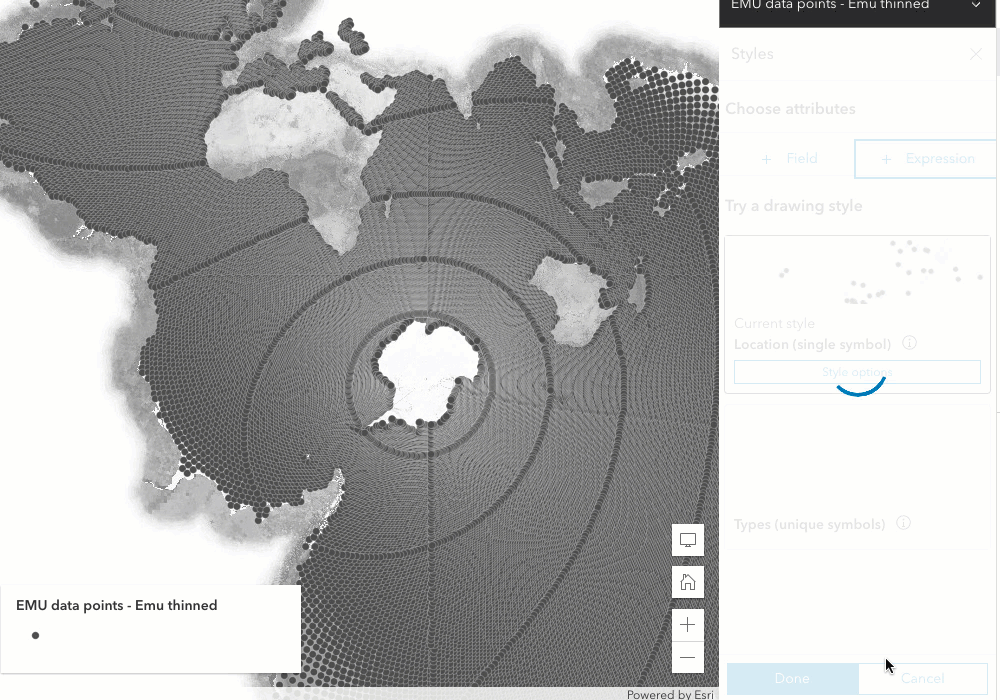Screen dimensions: 1000x700
Task: Open info for Location (single symbol) style
Action: [909, 342]
